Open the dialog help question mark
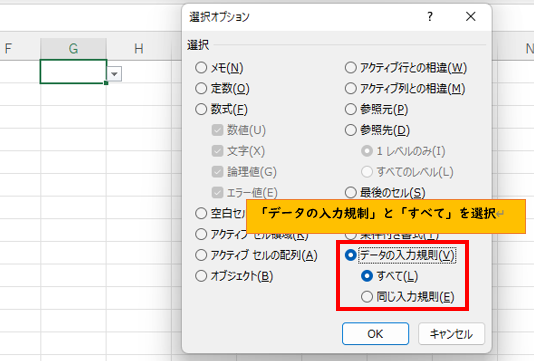The height and width of the screenshot is (361, 534). [430, 16]
